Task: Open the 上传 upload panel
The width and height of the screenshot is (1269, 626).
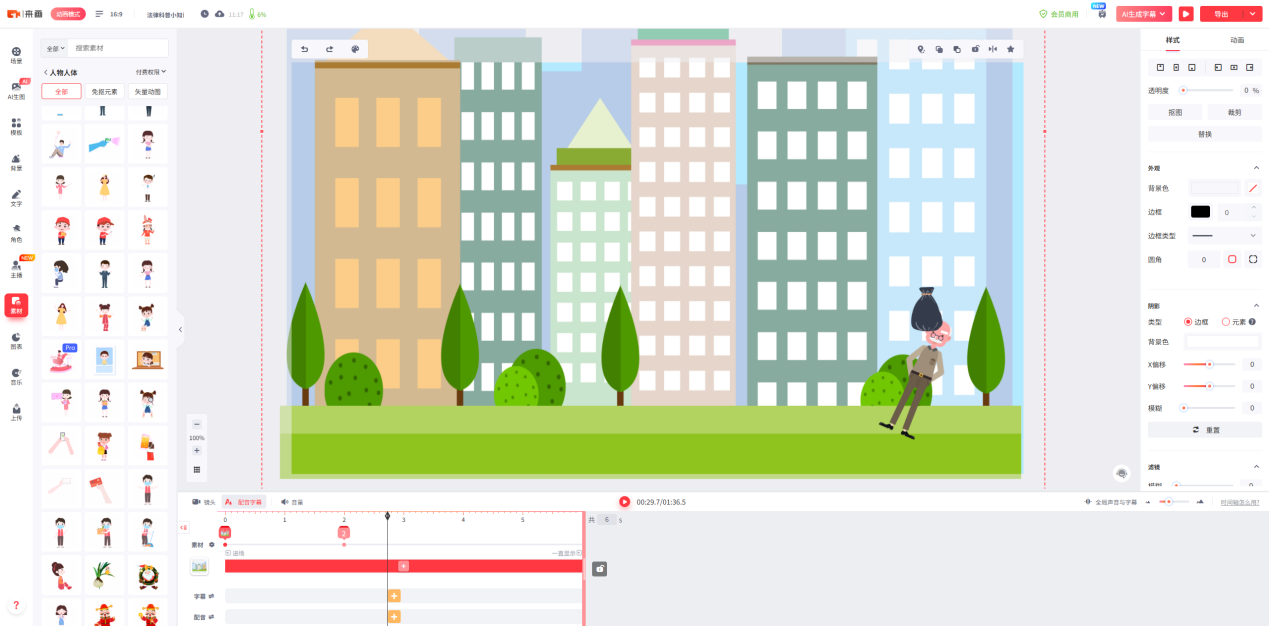Action: click(16, 411)
